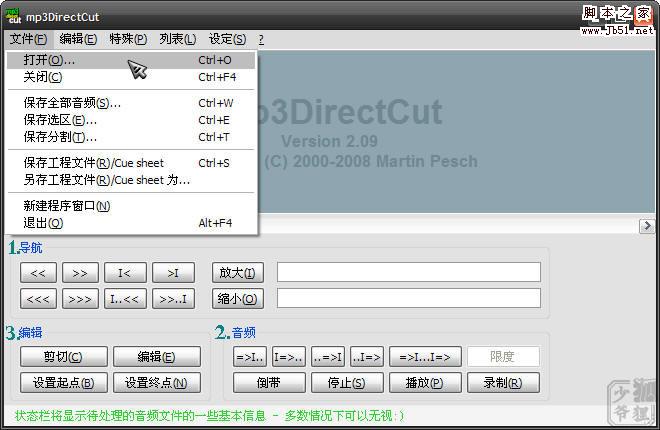
Task: Open the 列表(L) menu
Action: (177, 39)
